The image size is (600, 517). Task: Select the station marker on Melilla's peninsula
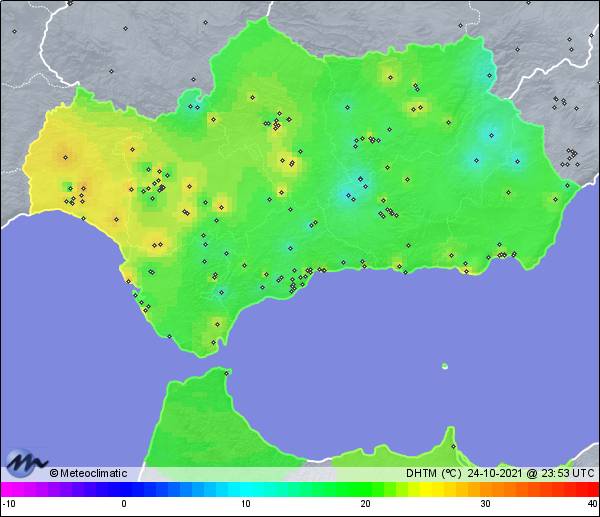pyautogui.click(x=453, y=446)
